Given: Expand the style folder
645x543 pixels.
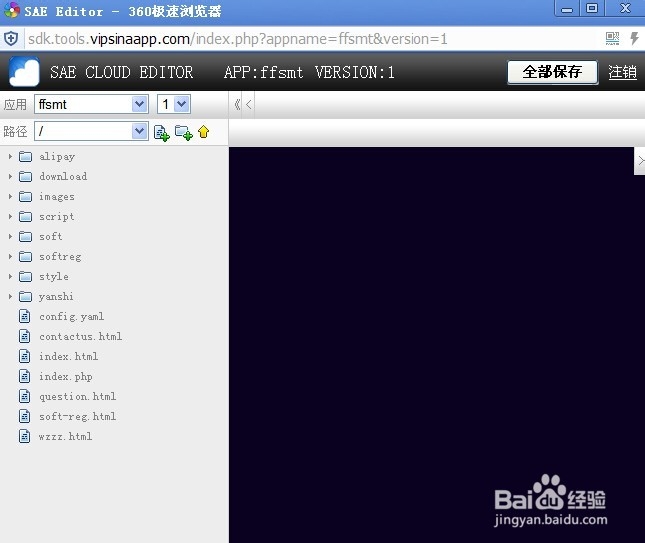Looking at the screenshot, I should [x=10, y=276].
